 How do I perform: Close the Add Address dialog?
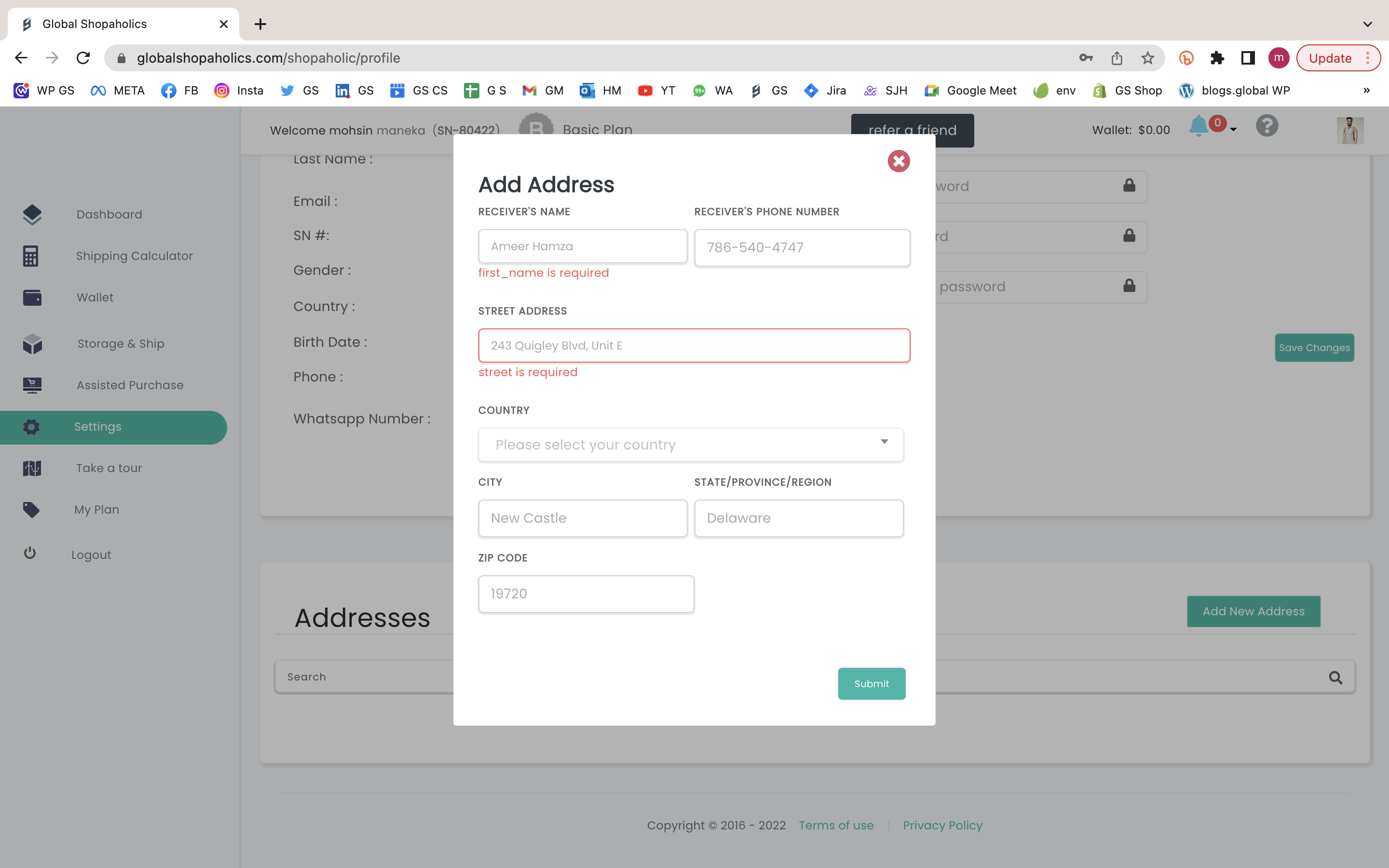898,162
